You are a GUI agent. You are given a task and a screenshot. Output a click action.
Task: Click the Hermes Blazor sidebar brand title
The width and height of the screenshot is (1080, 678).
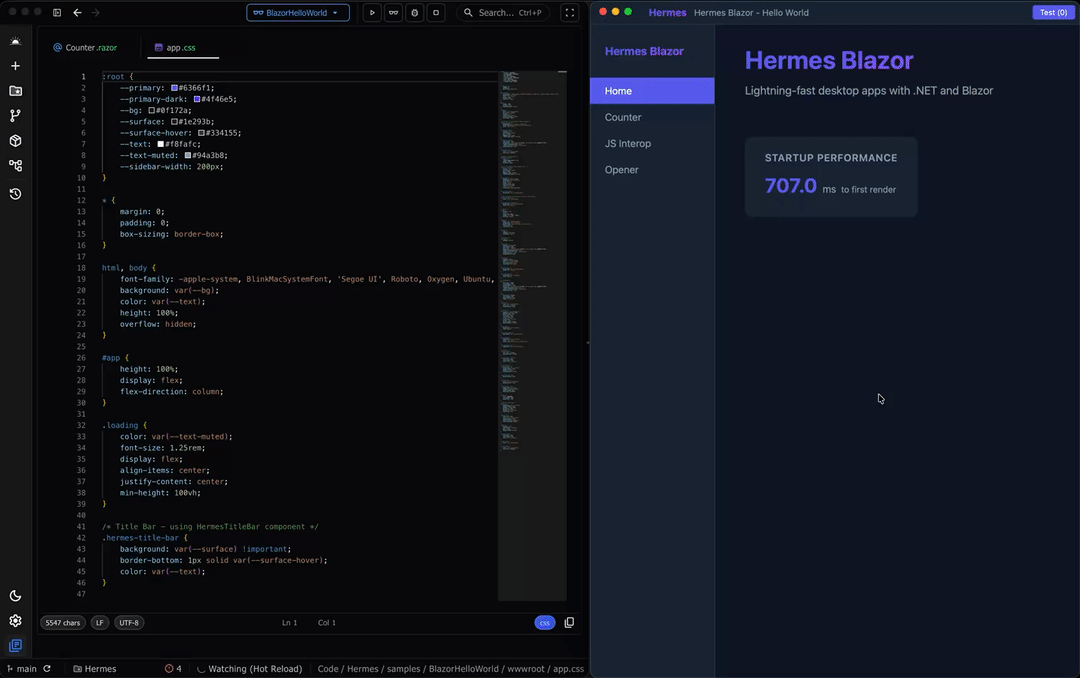tap(644, 51)
